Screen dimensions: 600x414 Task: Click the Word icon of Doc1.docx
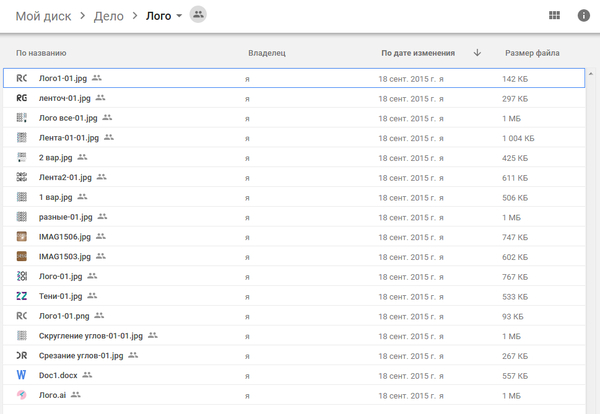tap(22, 375)
